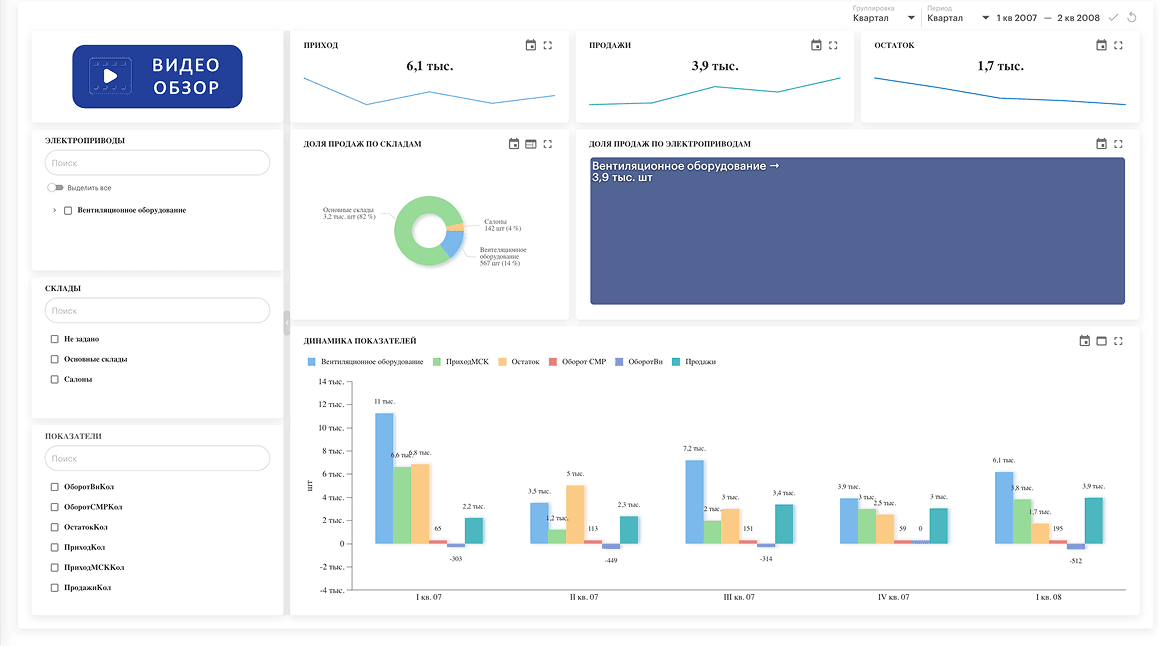Viewport: 1170px width, 646px height.
Task: Open calendar icon in Доля продаж по складам
Action: (x=514, y=144)
